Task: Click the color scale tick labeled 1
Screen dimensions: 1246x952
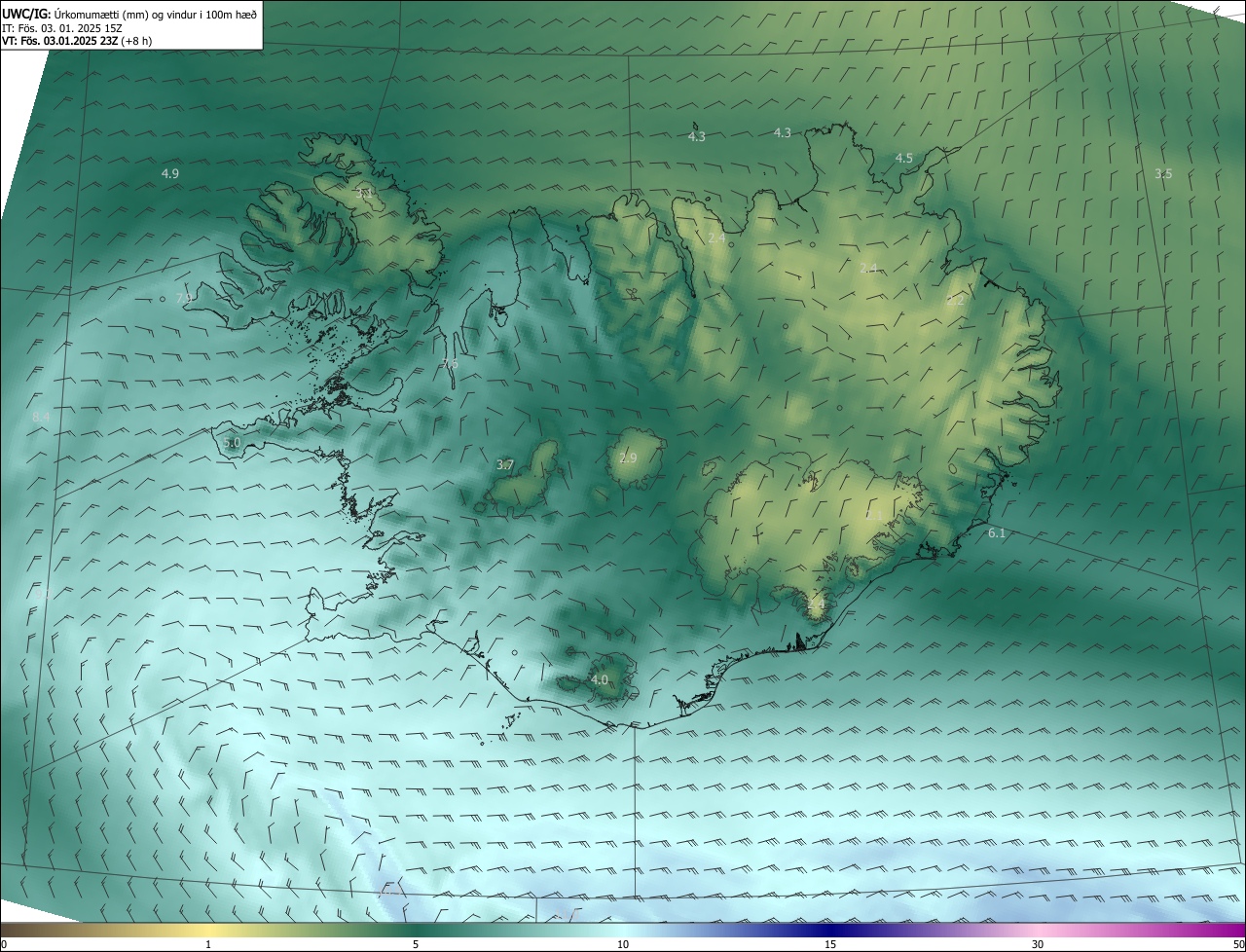Action: [x=209, y=944]
